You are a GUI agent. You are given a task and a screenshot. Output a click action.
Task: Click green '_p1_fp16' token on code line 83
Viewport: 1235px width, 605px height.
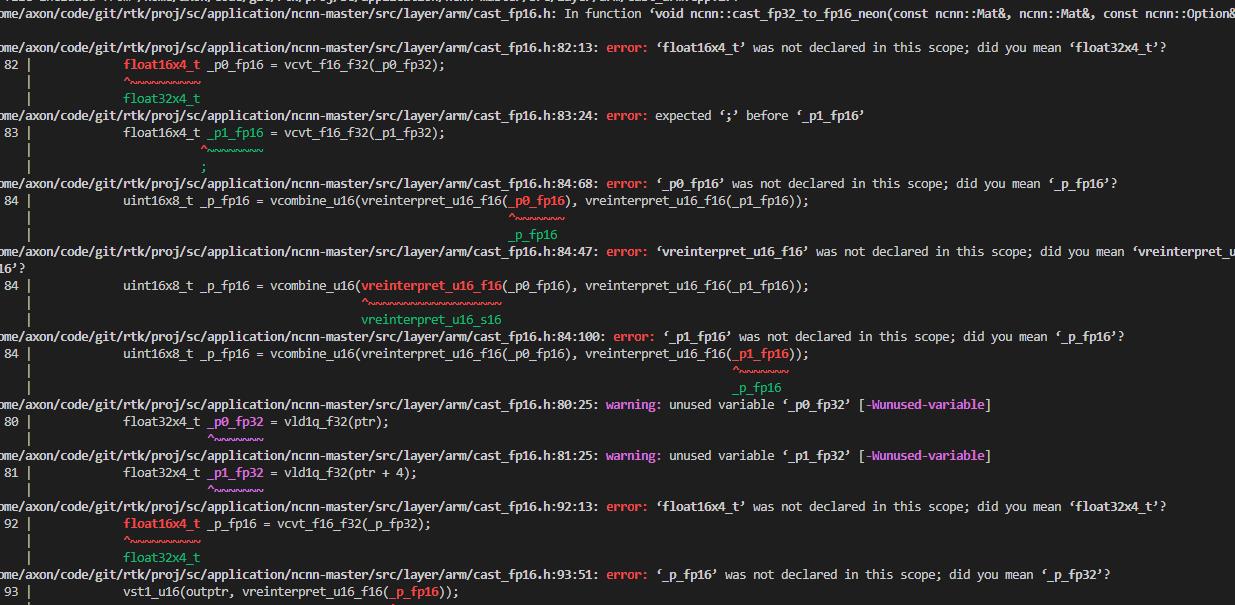tap(235, 132)
